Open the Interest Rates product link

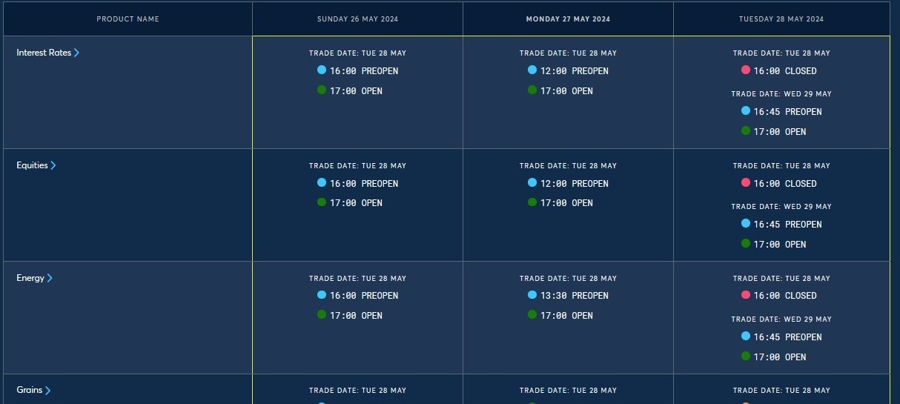(x=44, y=53)
